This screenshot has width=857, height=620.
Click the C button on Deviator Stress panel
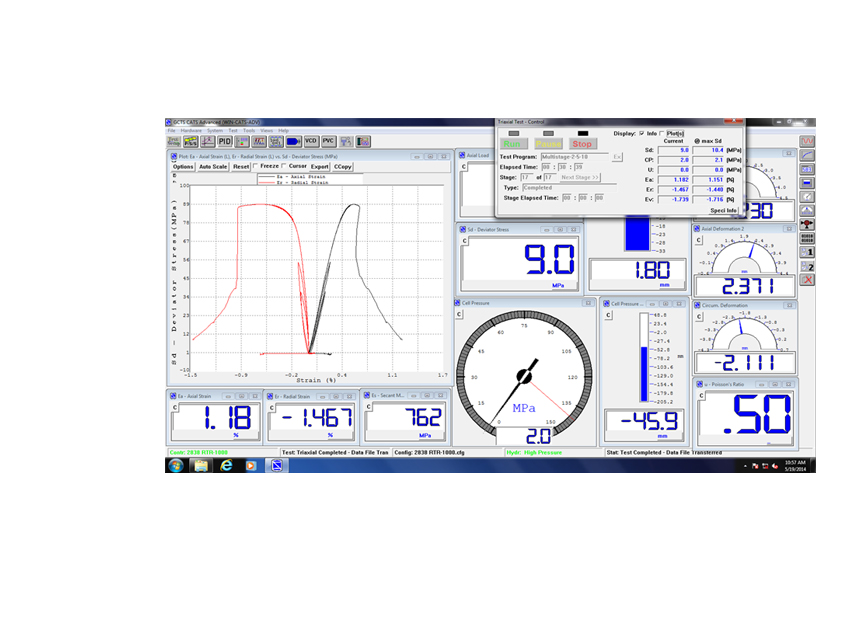coord(464,242)
